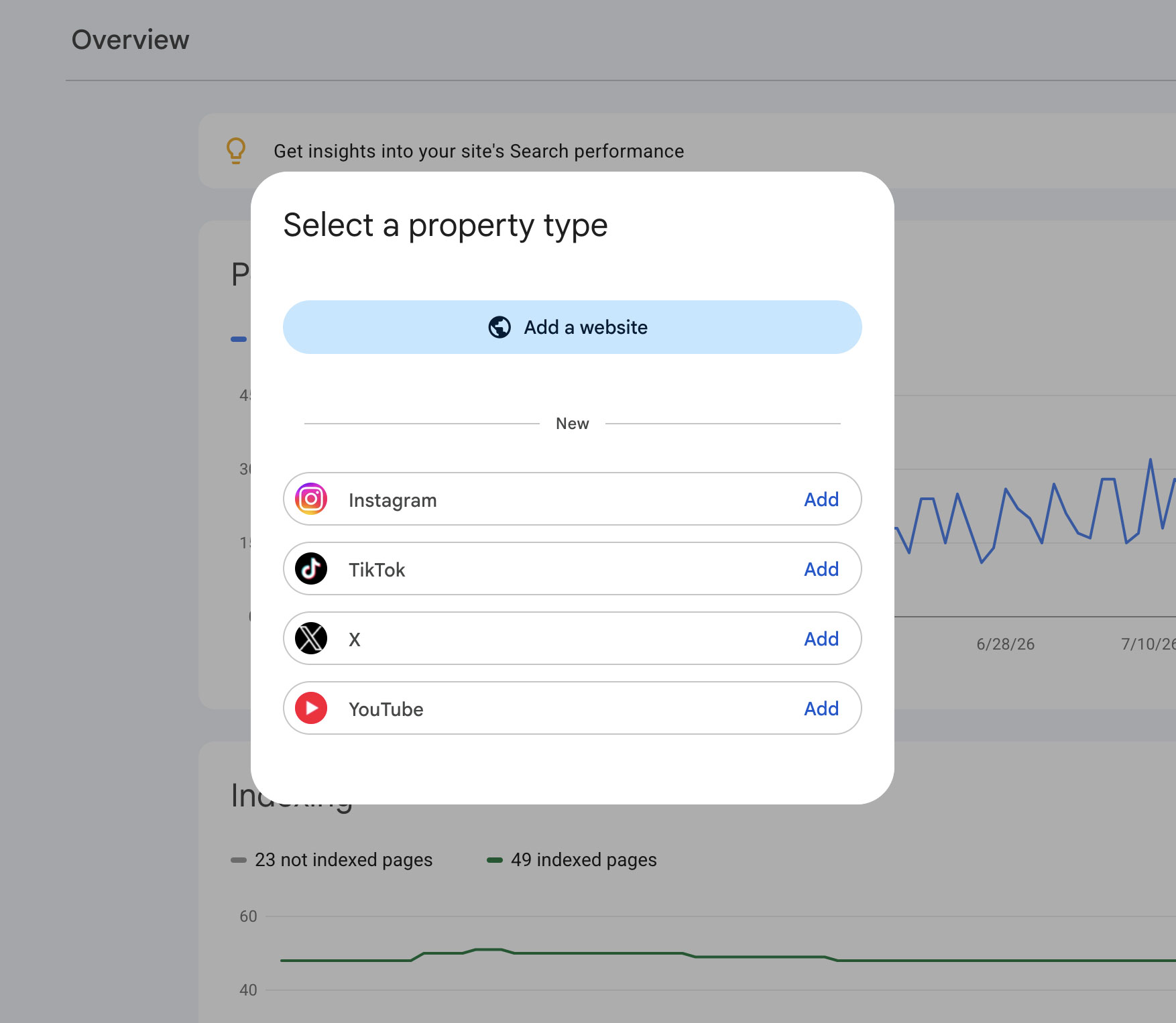The height and width of the screenshot is (1023, 1176).
Task: Open 'Get insights into your site's Search performance'
Action: (x=479, y=152)
